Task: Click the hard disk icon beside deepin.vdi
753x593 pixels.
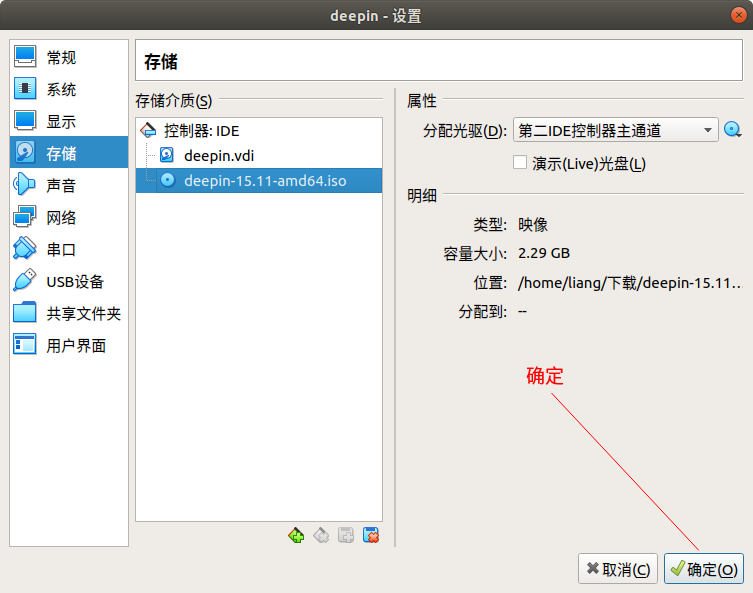Action: point(167,155)
